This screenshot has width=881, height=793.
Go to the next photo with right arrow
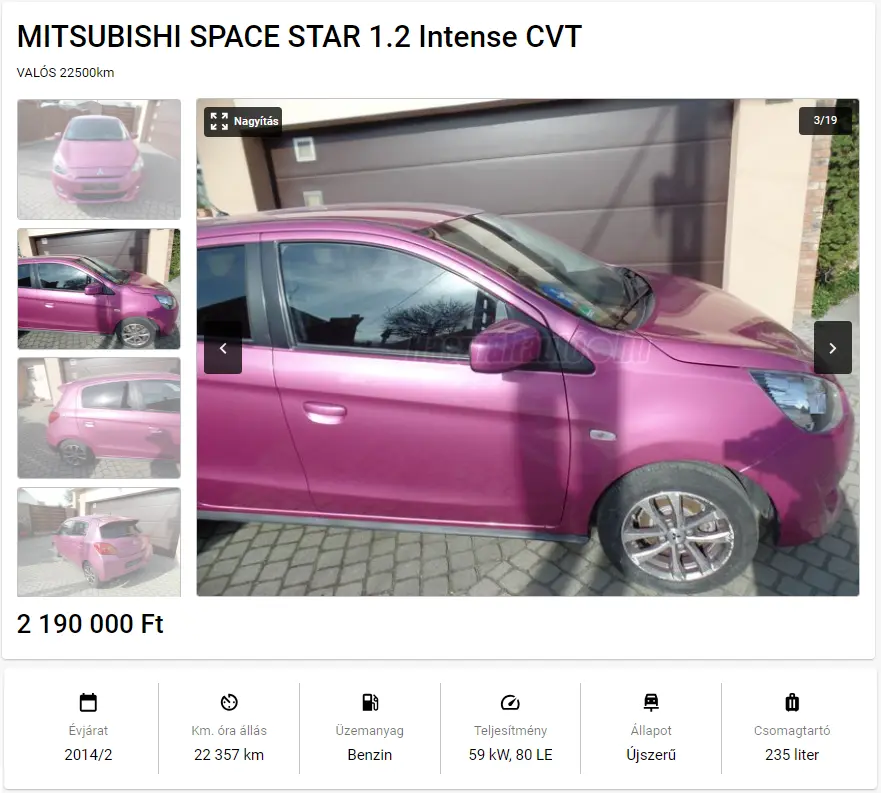click(x=833, y=348)
